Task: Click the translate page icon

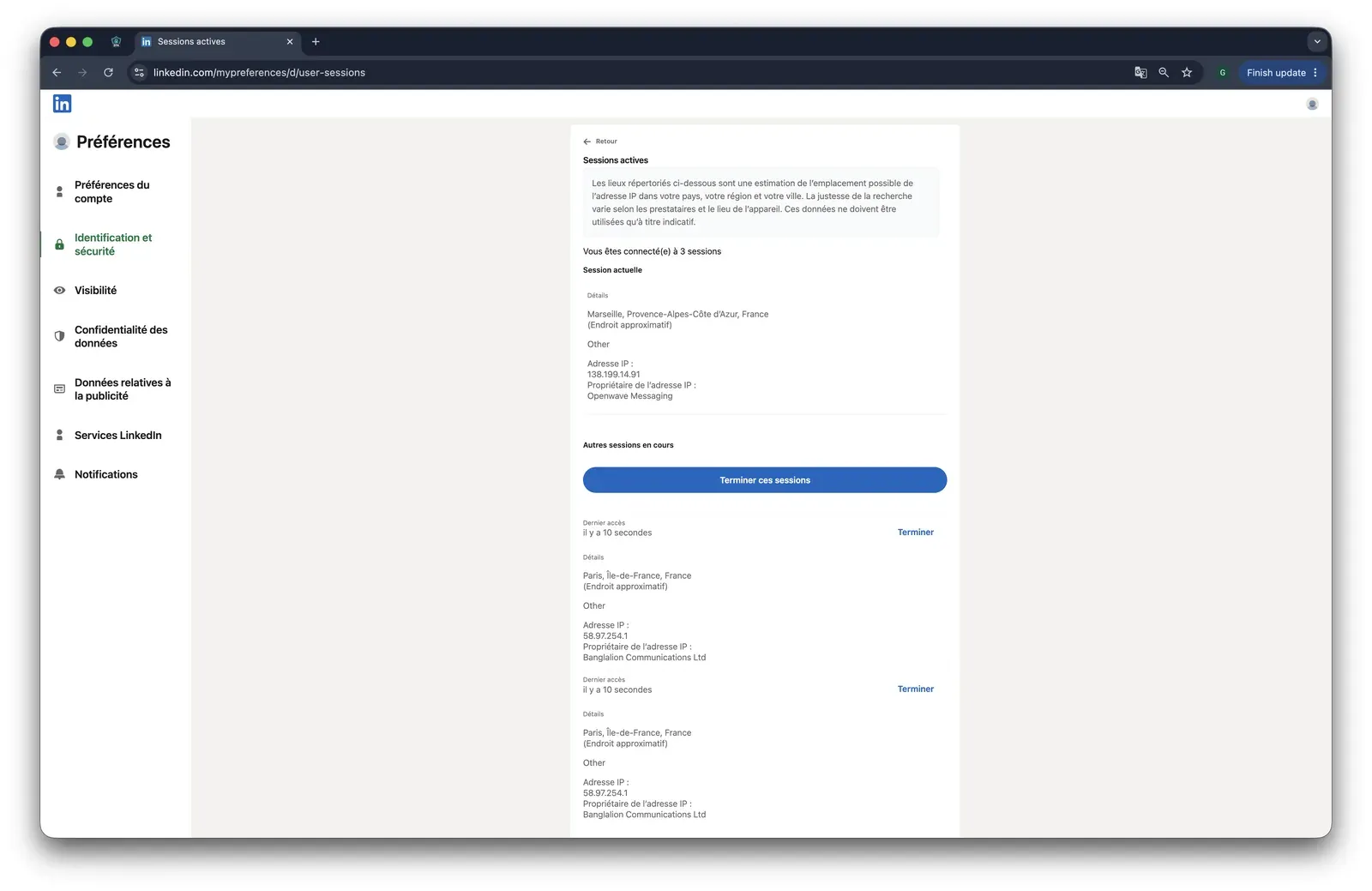Action: tap(1140, 73)
